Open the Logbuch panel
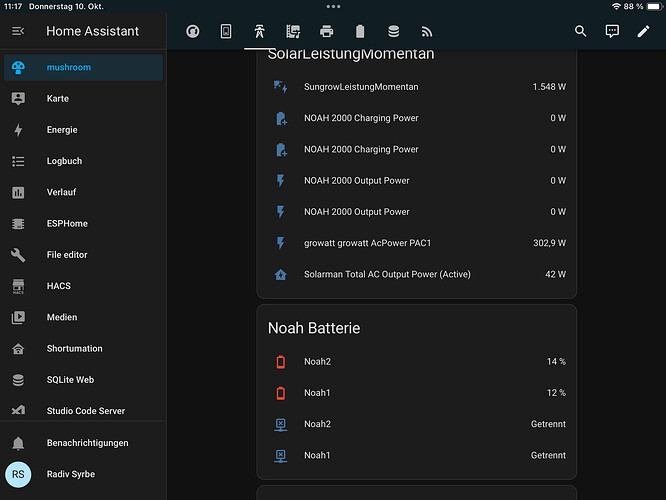666x500 pixels. (83, 161)
